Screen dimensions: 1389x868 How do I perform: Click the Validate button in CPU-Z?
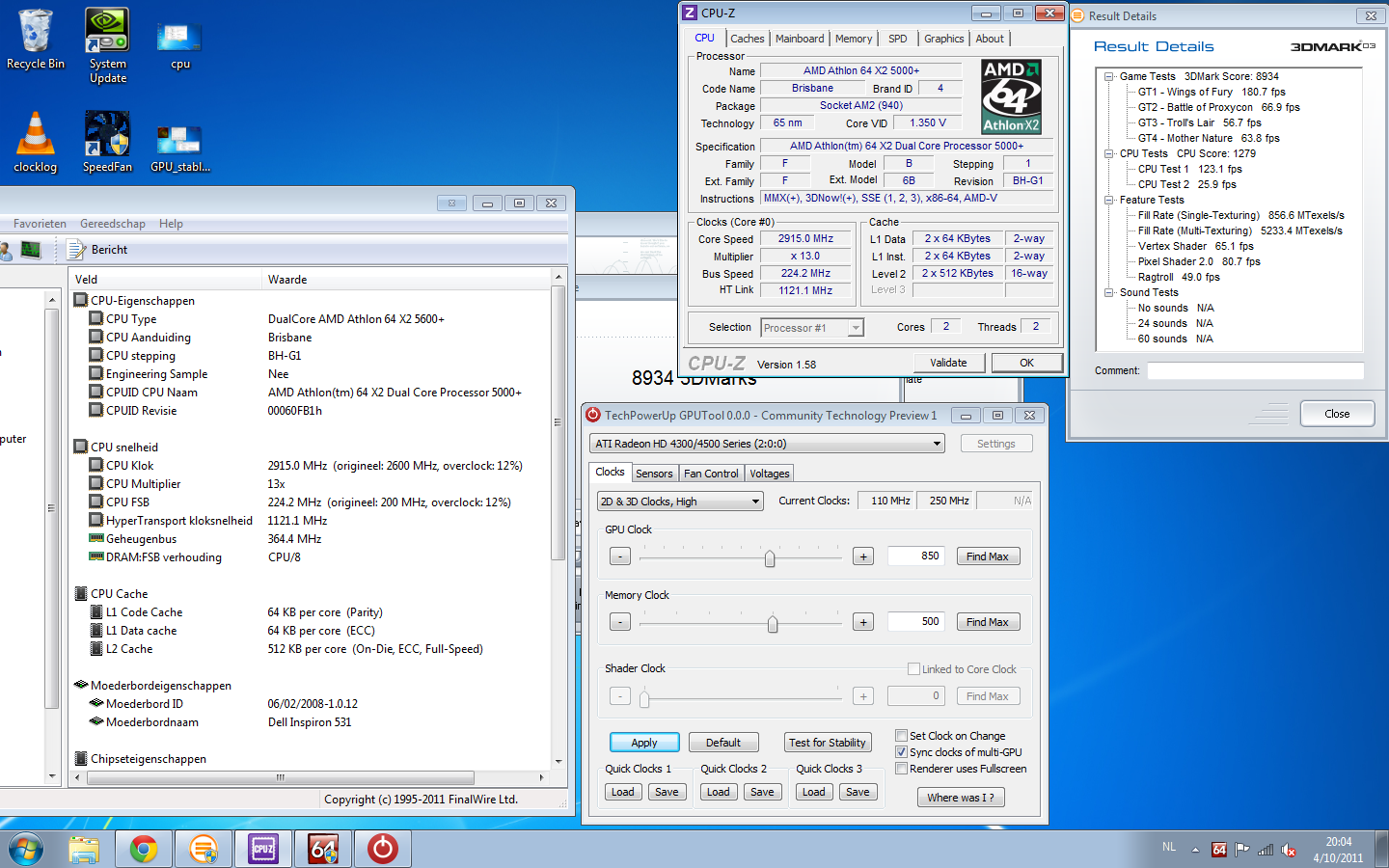(x=948, y=363)
